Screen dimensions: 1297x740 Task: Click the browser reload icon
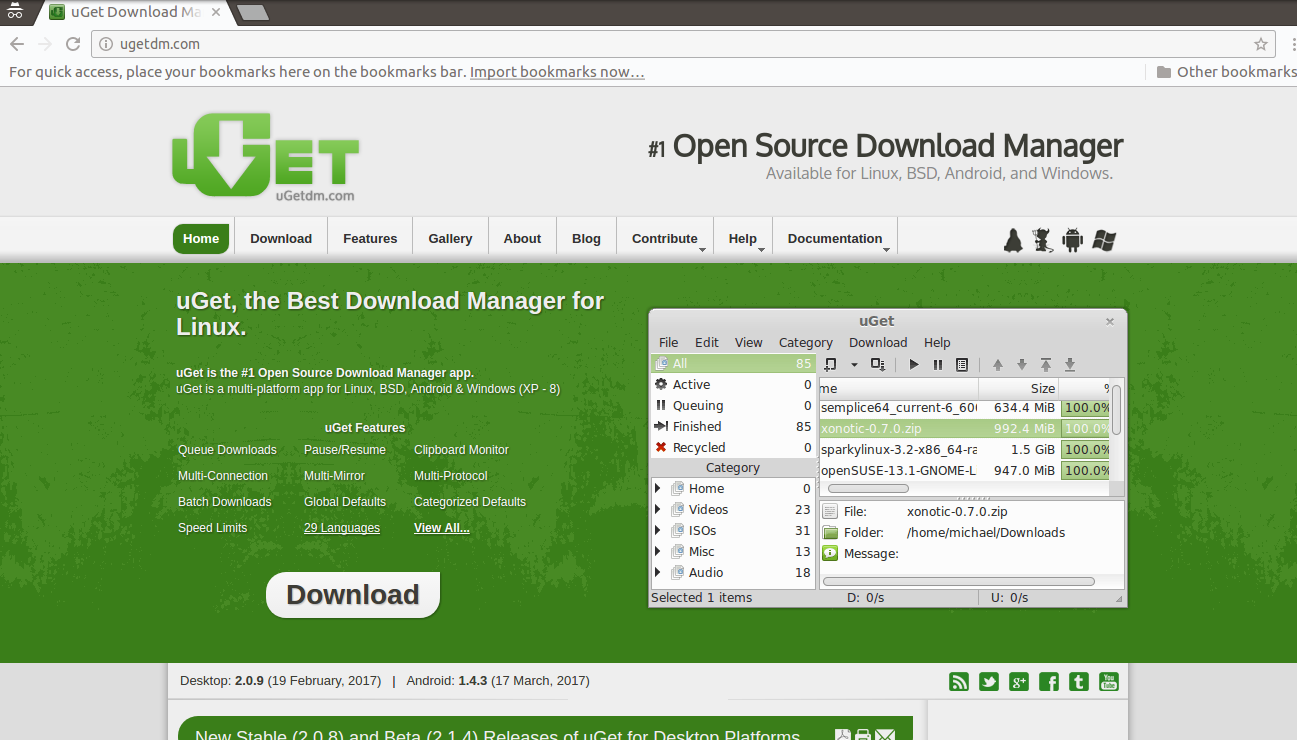[73, 44]
